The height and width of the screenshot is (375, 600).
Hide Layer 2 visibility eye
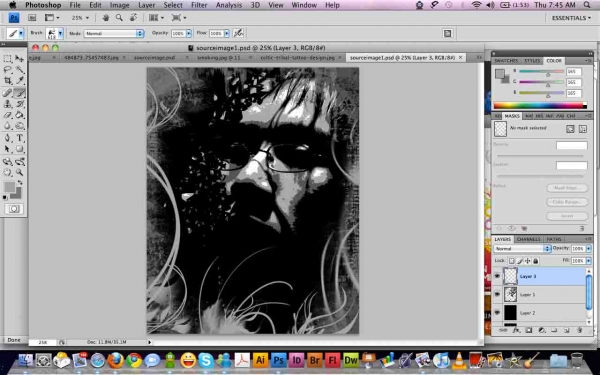tap(497, 313)
